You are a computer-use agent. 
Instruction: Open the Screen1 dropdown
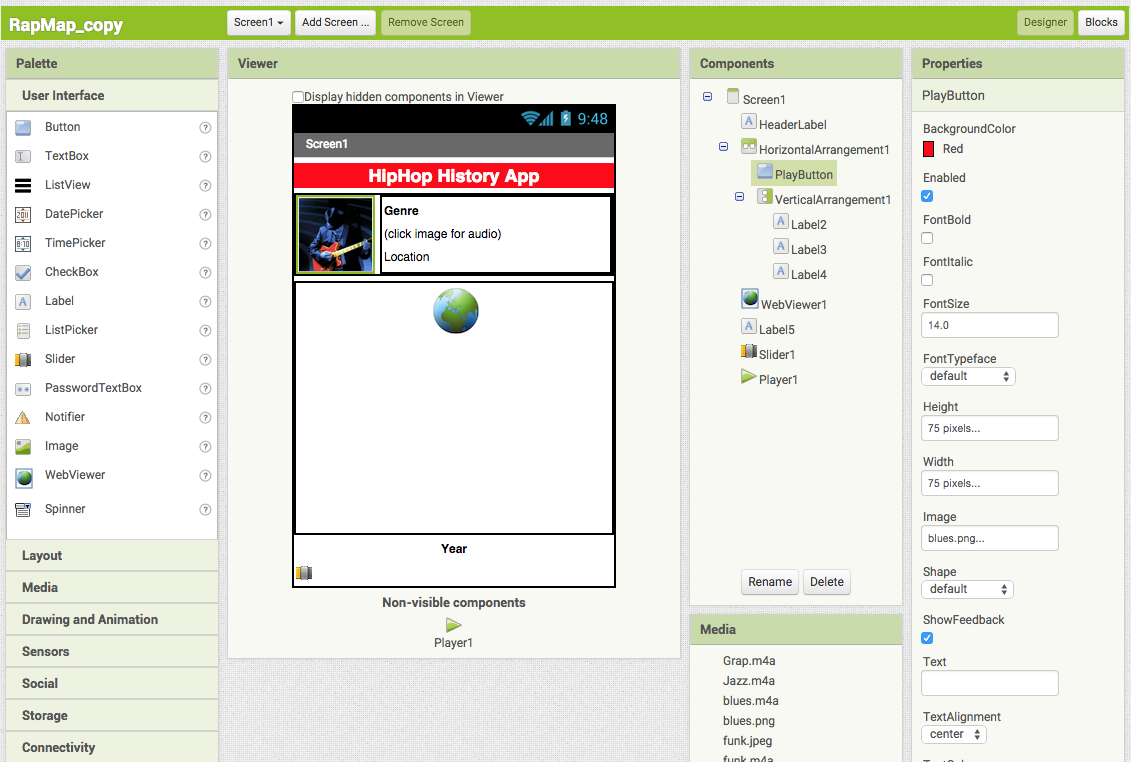point(259,22)
